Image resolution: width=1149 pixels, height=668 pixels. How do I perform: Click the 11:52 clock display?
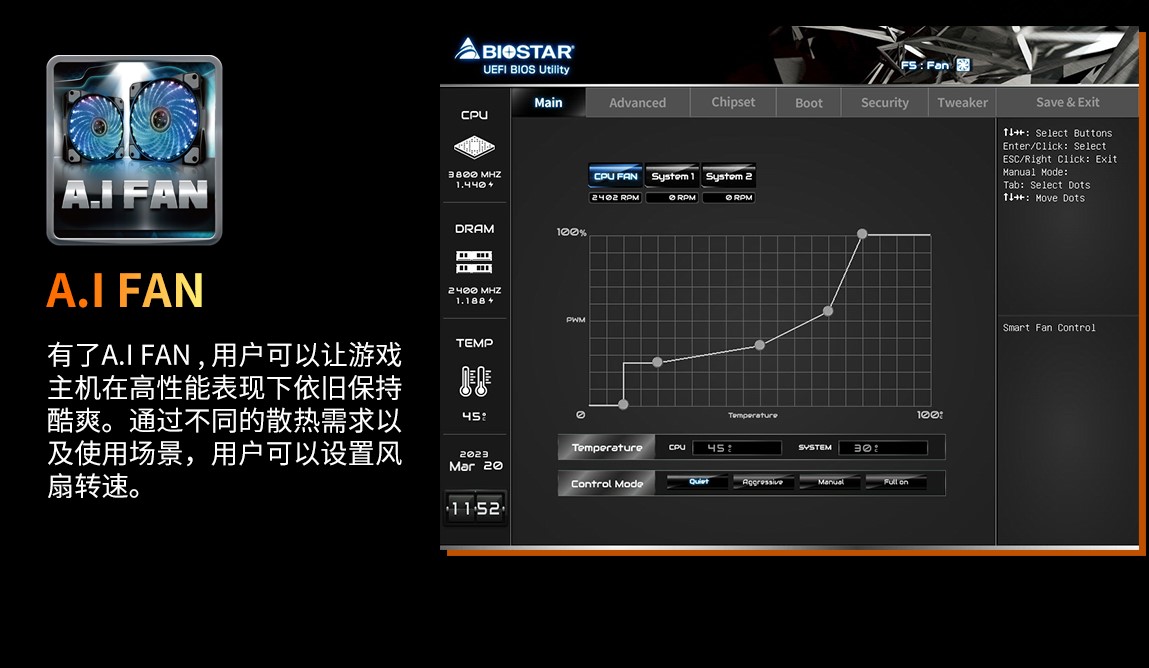475,508
